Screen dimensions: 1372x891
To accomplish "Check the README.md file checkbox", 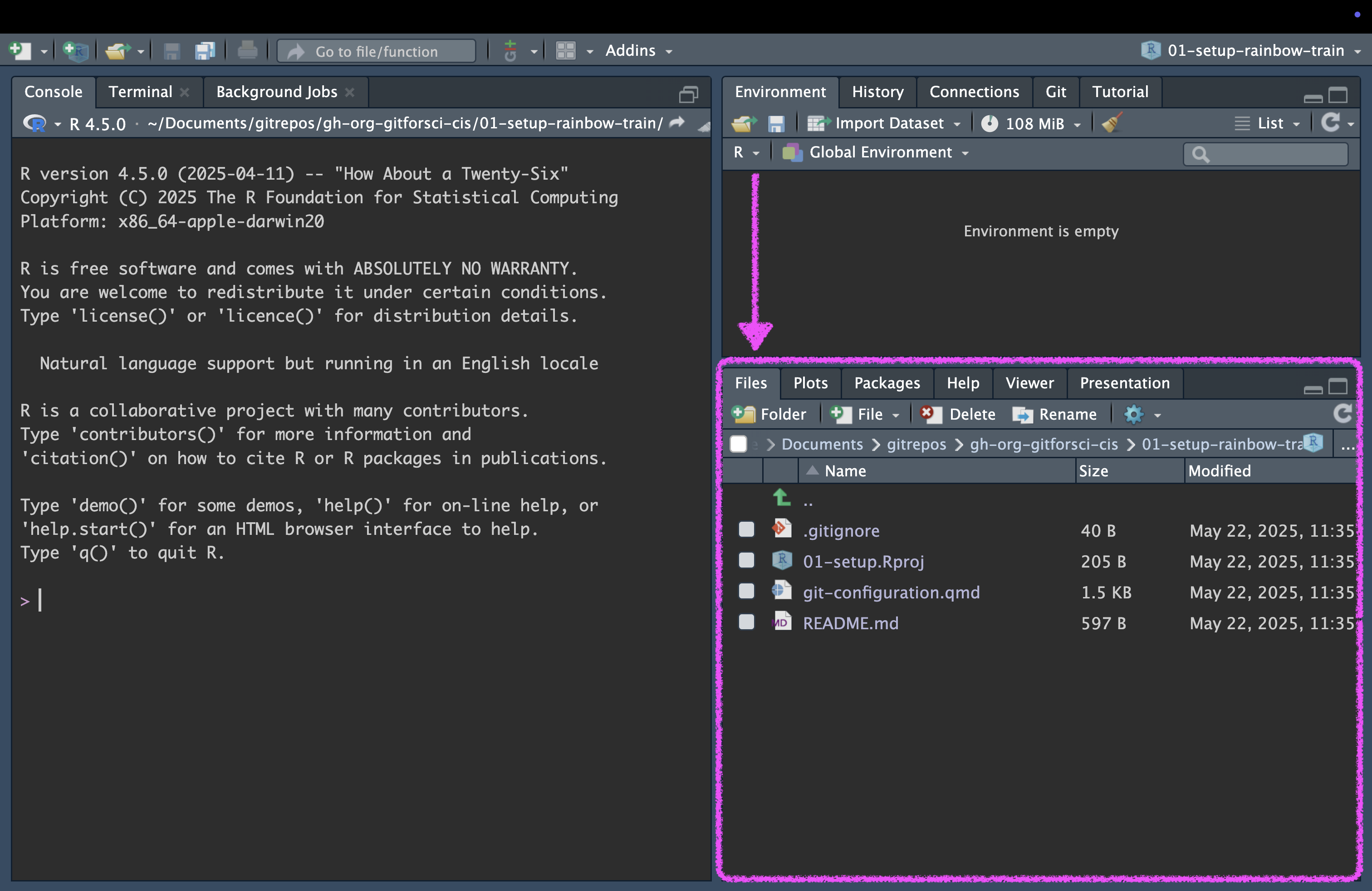I will [x=746, y=622].
